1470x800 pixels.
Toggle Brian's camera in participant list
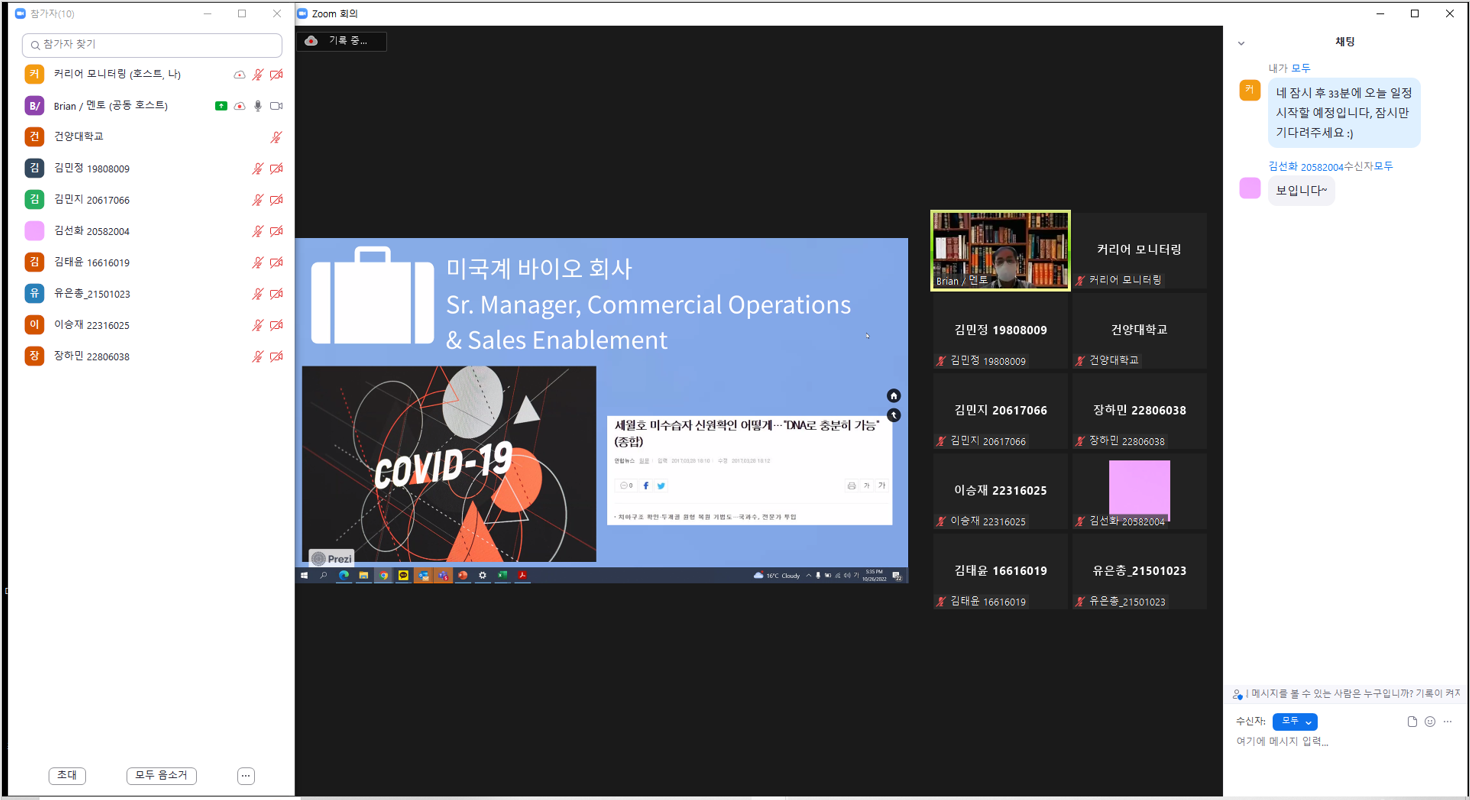[277, 106]
